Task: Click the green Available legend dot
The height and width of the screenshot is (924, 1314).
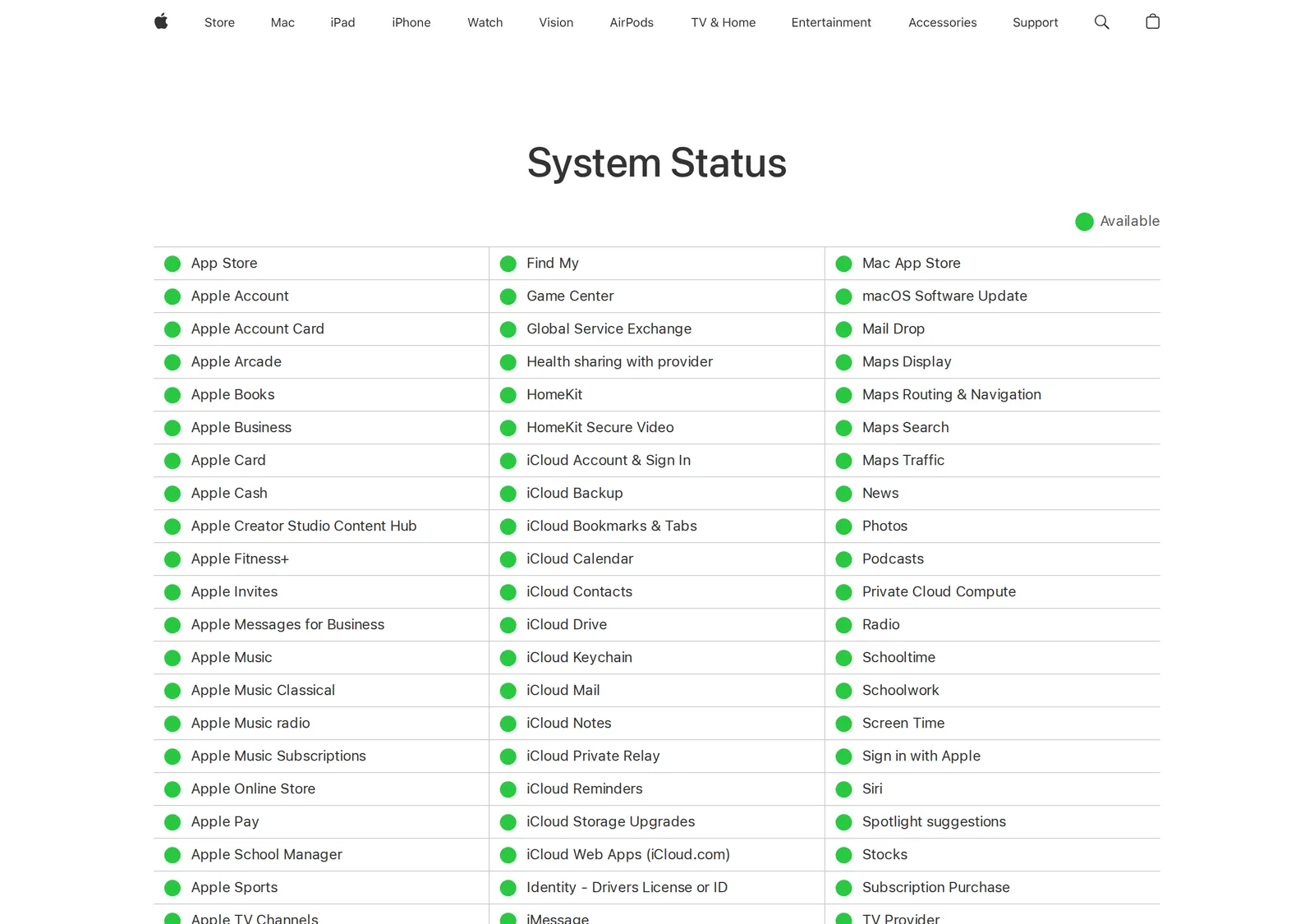Action: [x=1084, y=222]
